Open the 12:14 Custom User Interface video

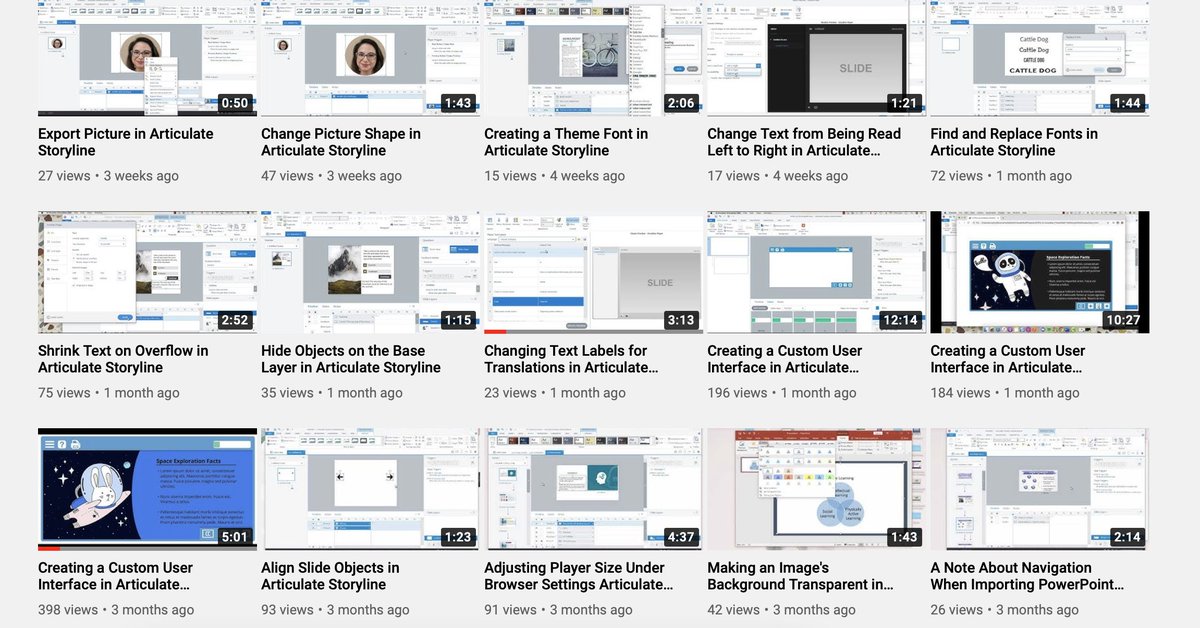[x=816, y=271]
